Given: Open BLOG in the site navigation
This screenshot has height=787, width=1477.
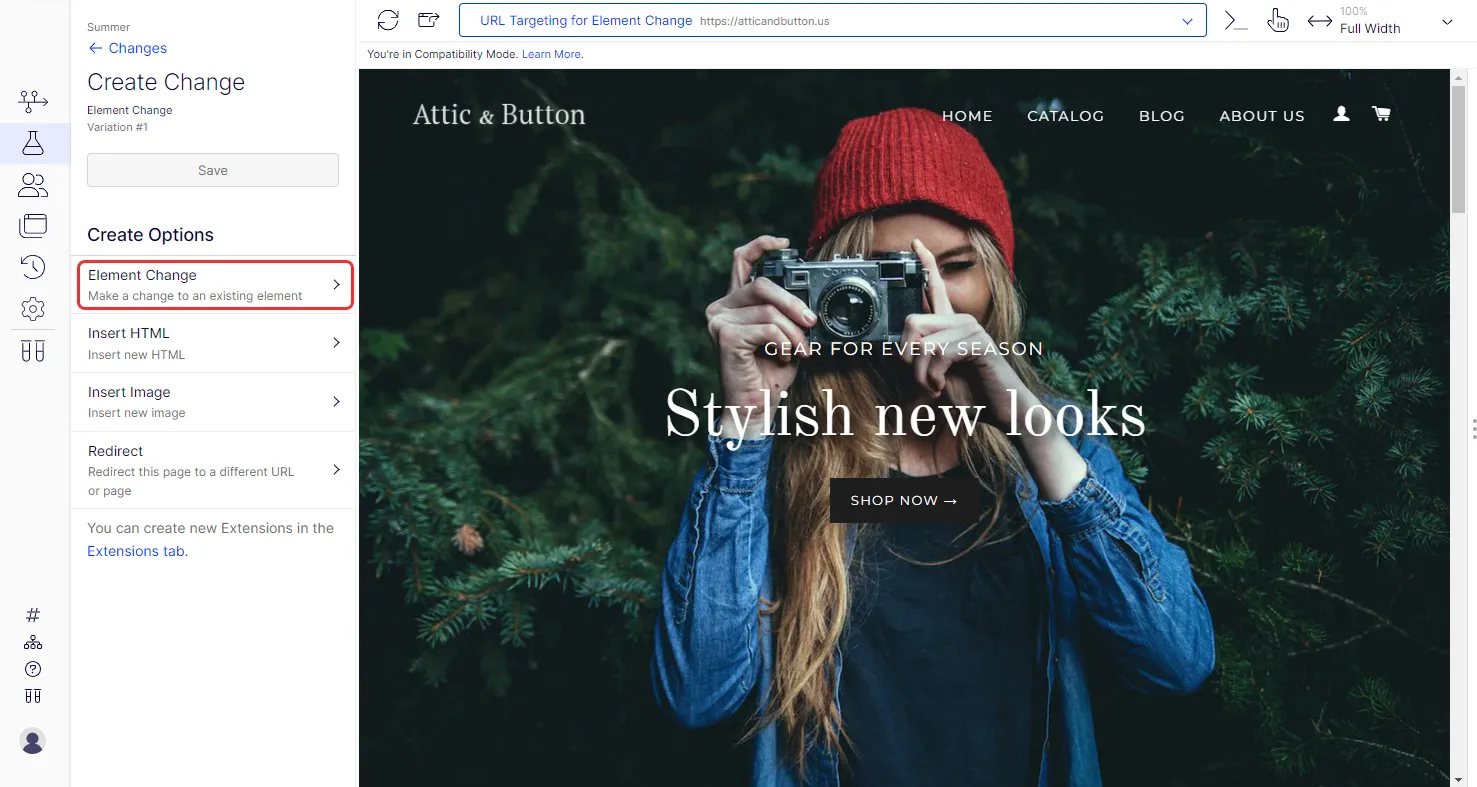Looking at the screenshot, I should click(x=1162, y=116).
